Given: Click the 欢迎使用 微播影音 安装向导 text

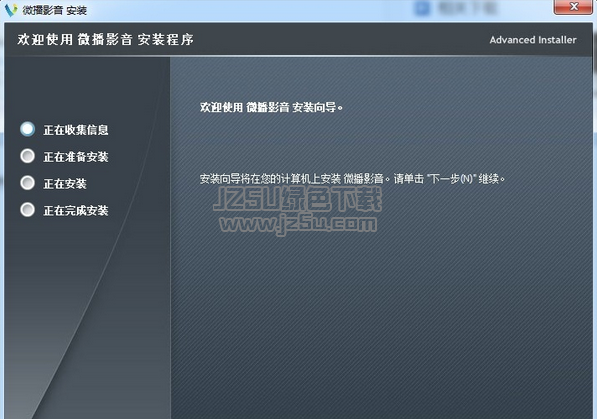Looking at the screenshot, I should click(x=271, y=107).
